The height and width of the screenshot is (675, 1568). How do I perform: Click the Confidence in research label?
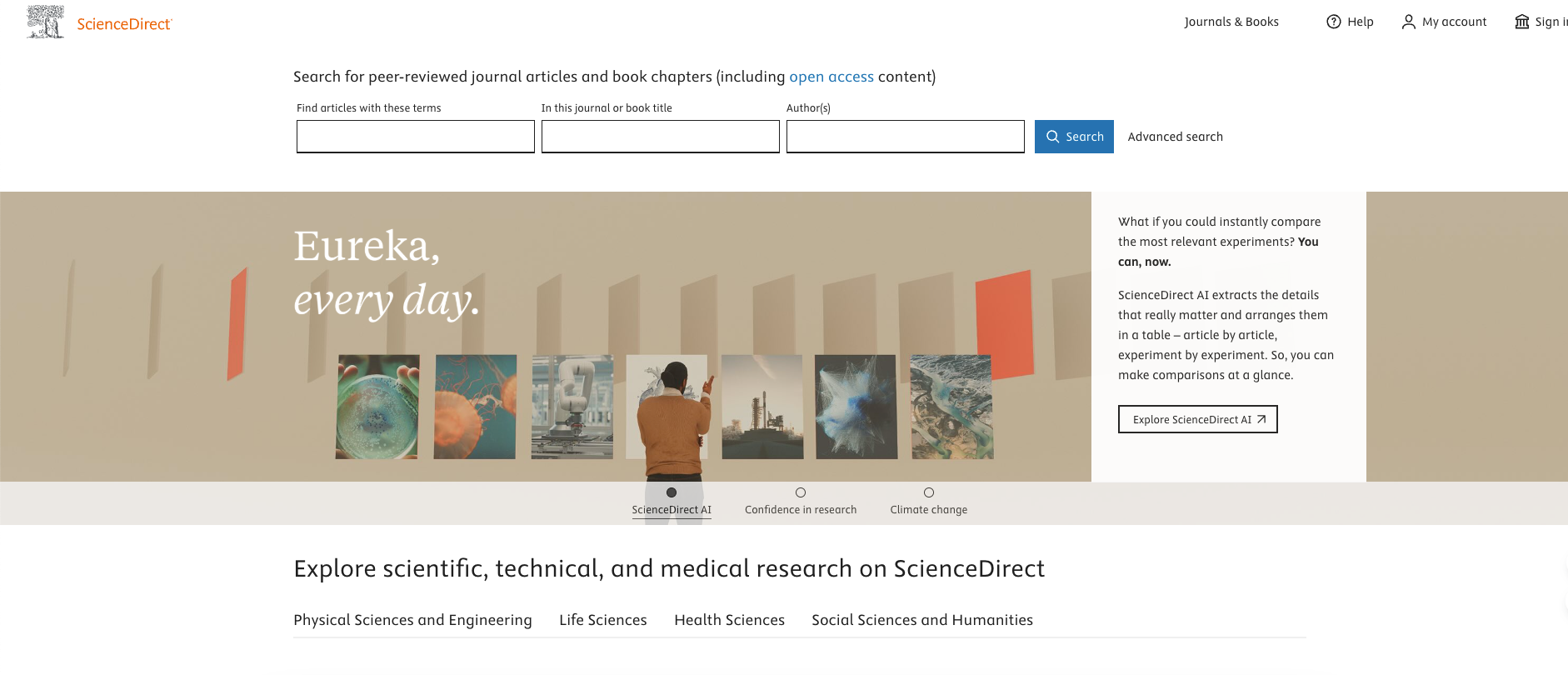click(x=801, y=510)
